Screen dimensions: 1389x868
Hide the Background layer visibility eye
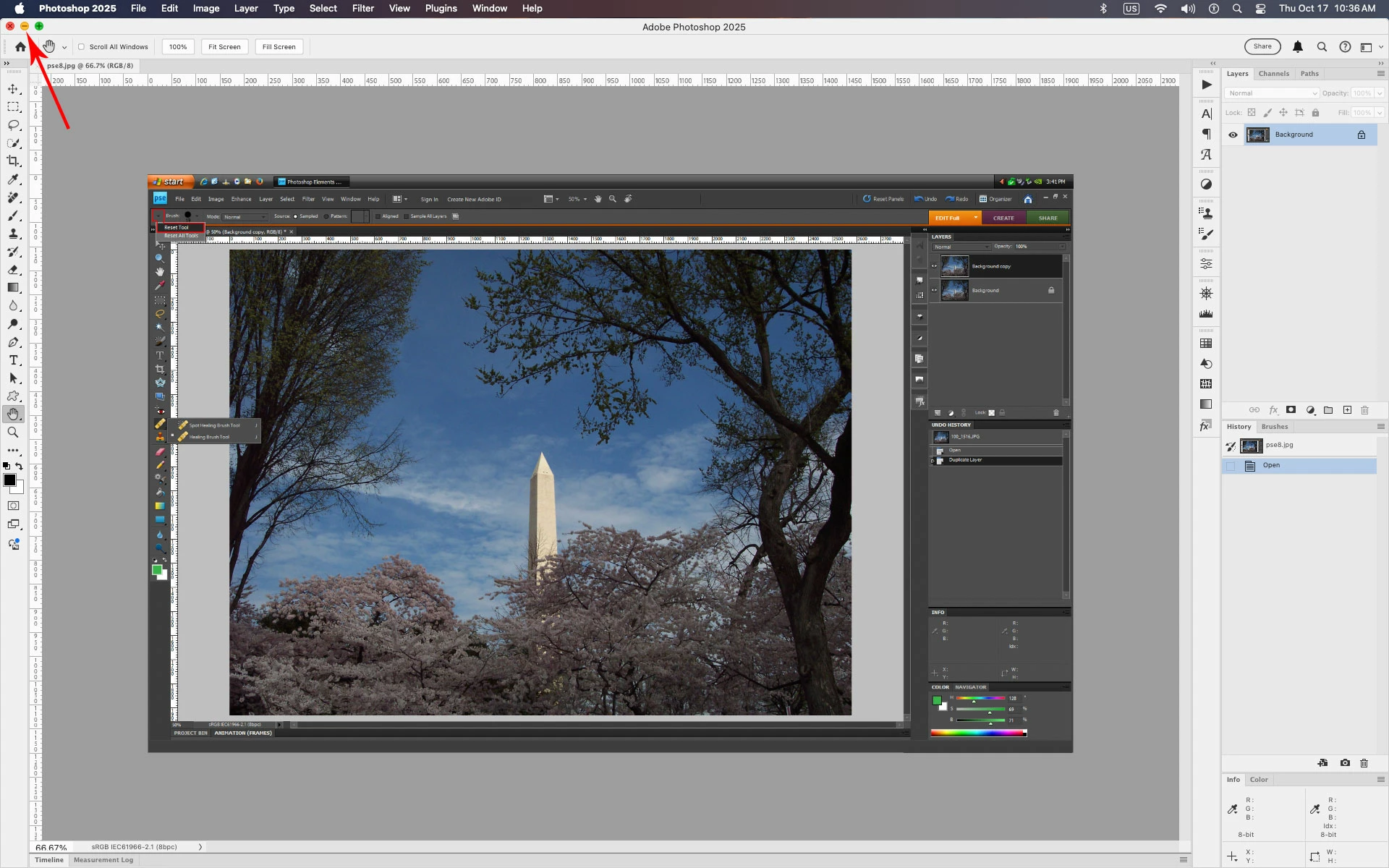coord(1233,135)
